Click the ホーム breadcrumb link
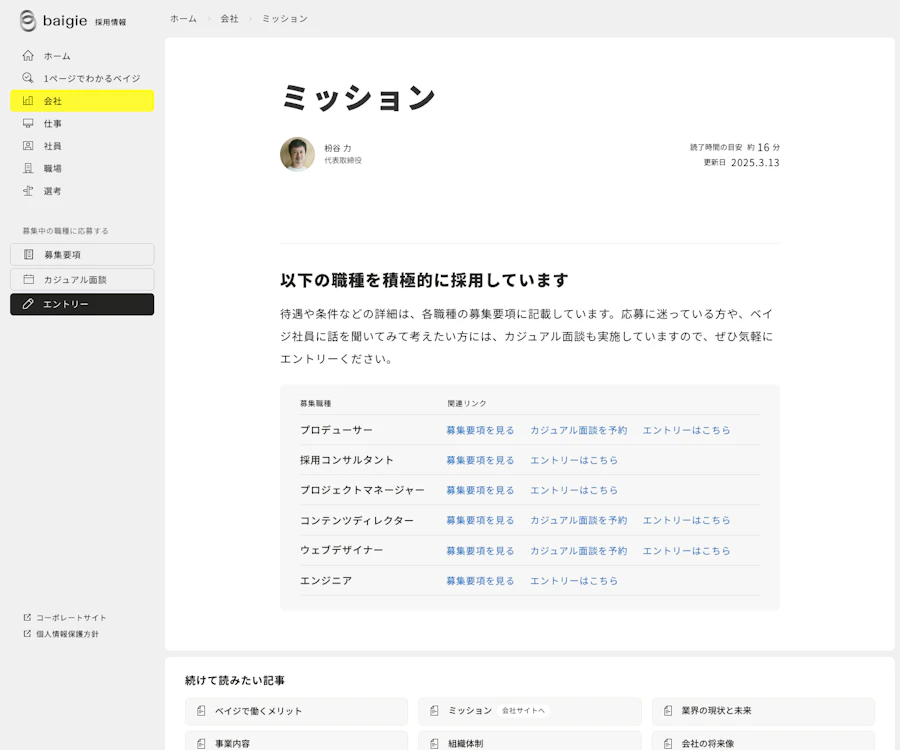Image resolution: width=900 pixels, height=750 pixels. [x=183, y=19]
